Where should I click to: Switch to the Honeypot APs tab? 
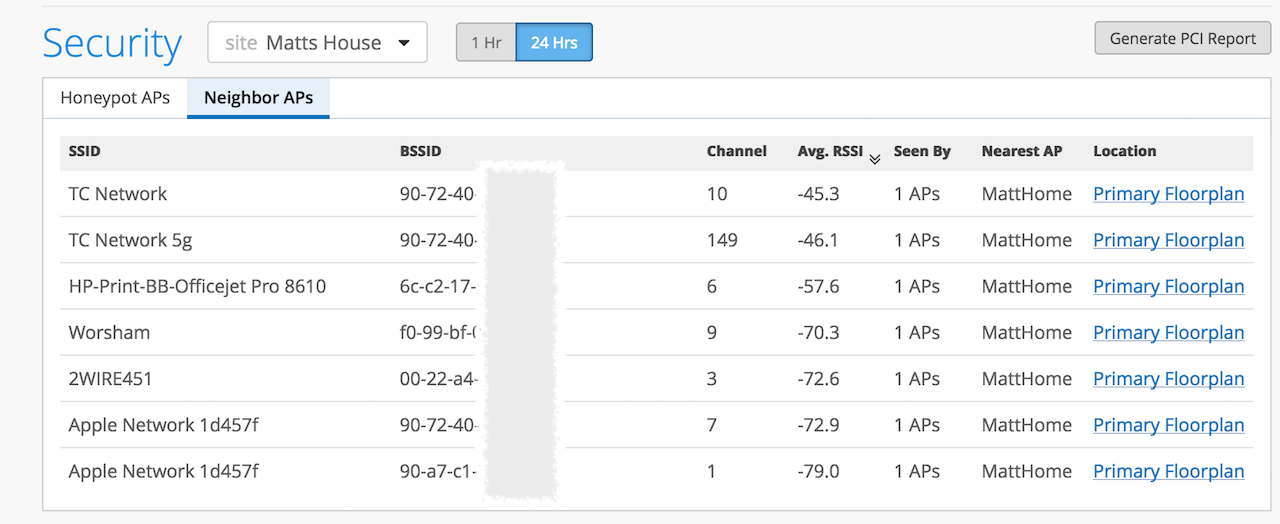115,98
